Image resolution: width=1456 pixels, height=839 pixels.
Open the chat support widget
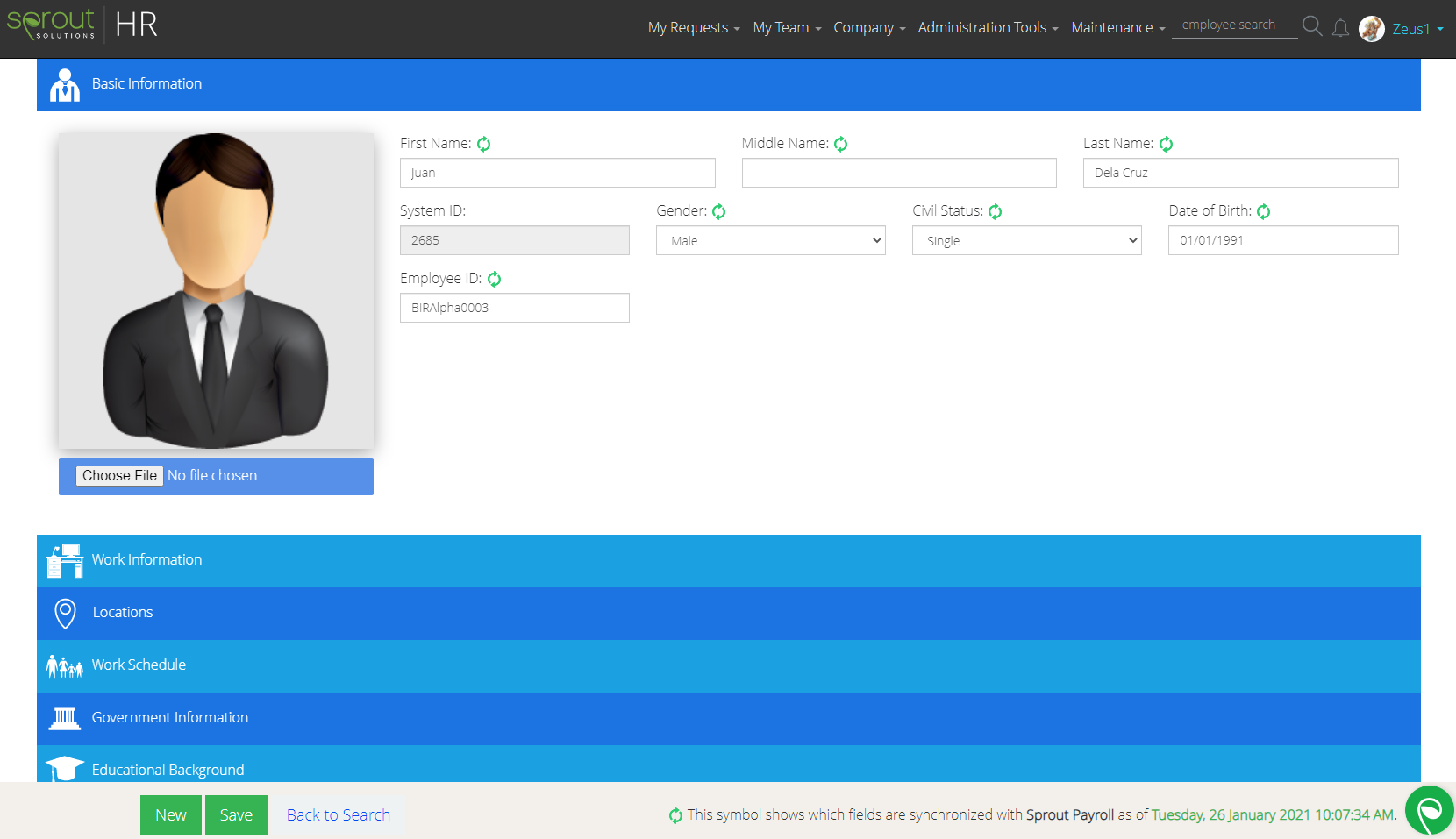coord(1429,811)
